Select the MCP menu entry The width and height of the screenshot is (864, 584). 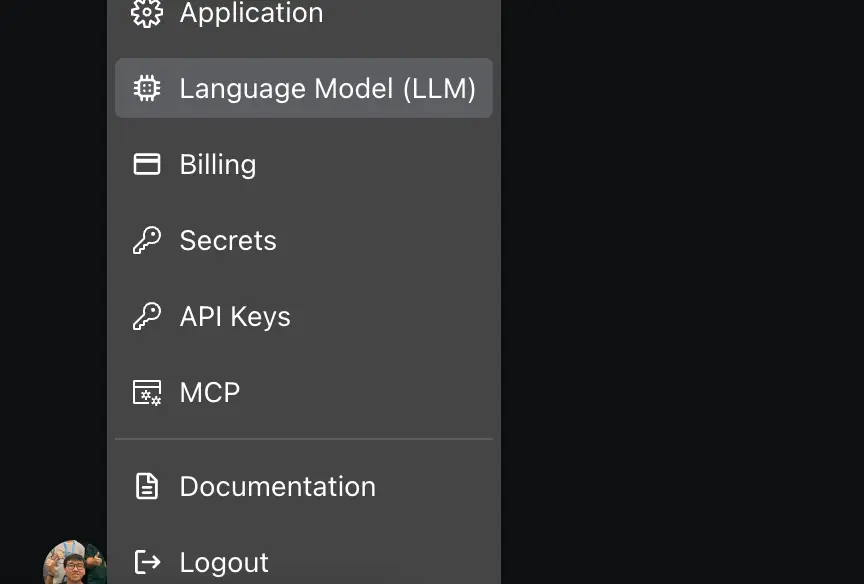coord(209,392)
